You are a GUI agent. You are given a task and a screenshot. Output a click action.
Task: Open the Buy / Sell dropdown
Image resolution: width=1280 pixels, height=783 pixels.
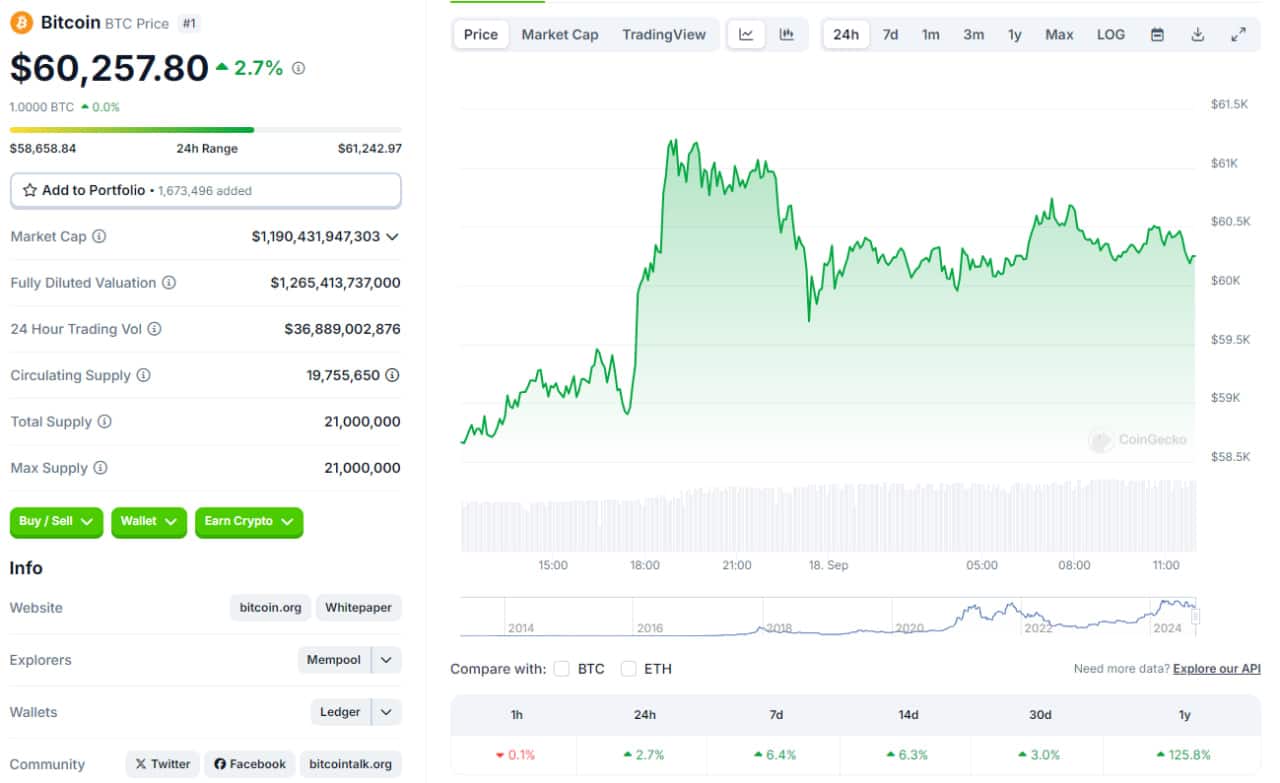click(x=56, y=521)
